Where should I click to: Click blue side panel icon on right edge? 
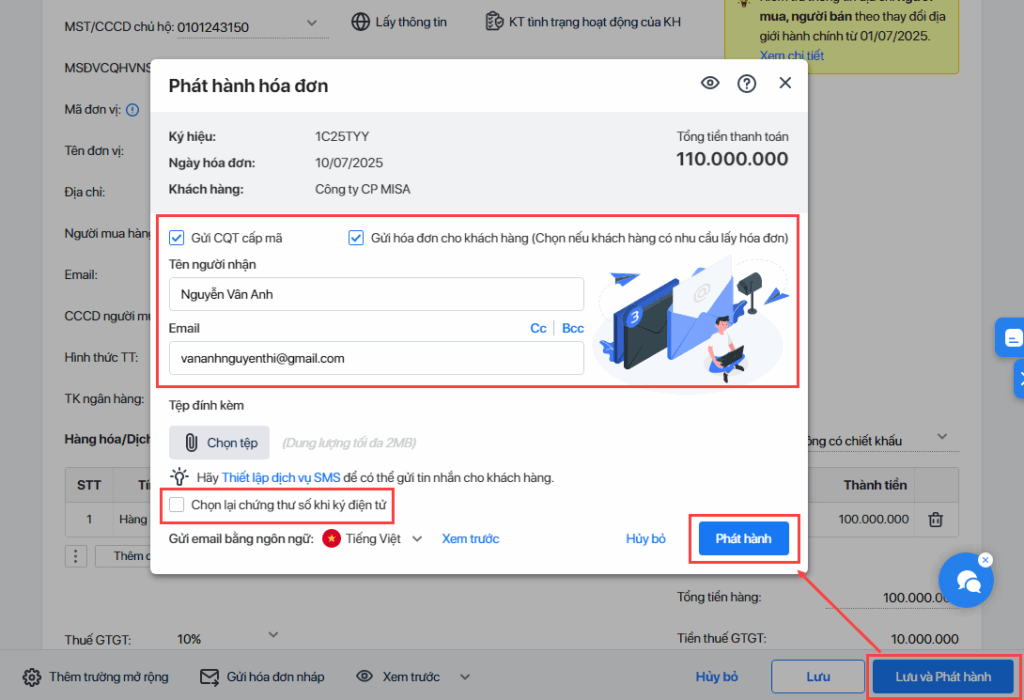[1010, 338]
